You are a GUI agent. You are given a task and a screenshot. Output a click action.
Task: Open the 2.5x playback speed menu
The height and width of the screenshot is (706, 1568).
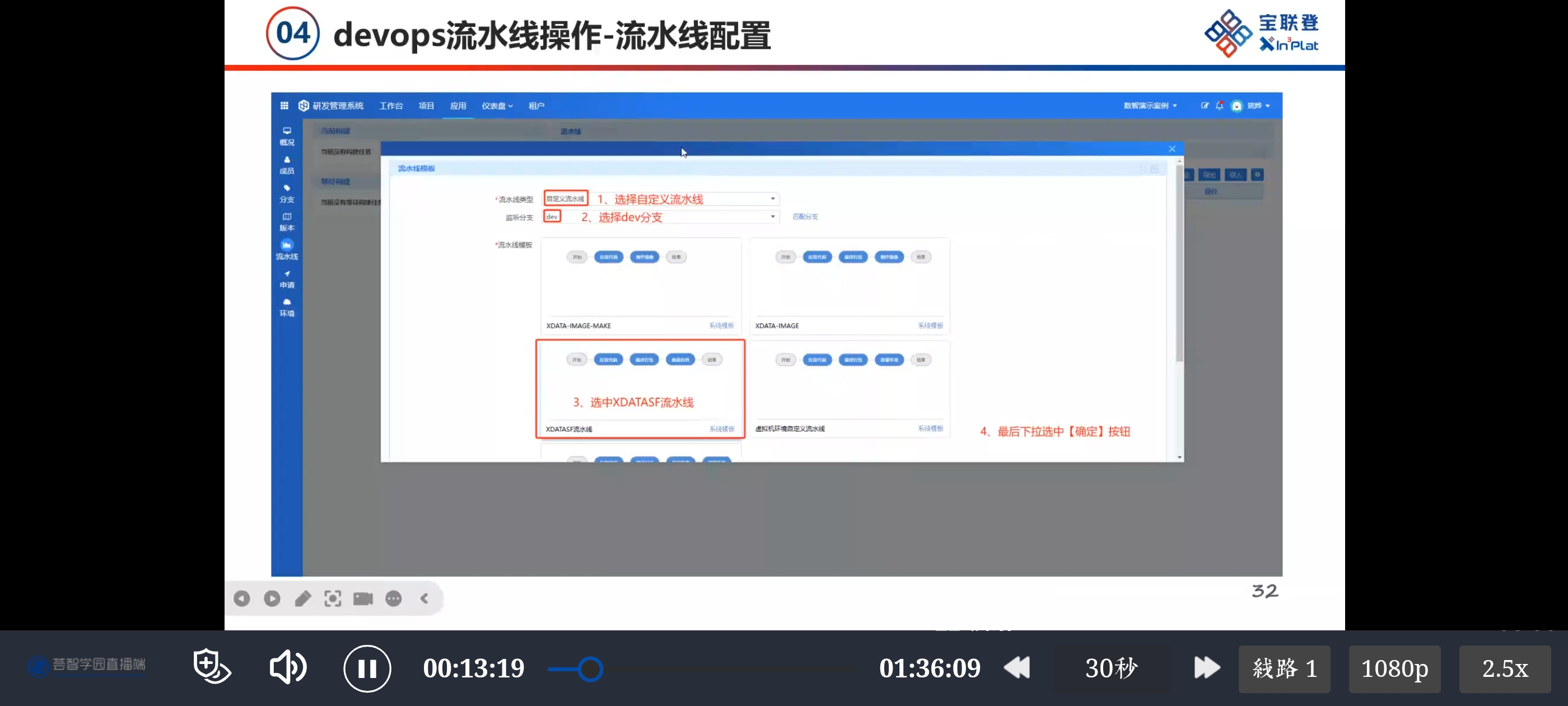click(1504, 669)
